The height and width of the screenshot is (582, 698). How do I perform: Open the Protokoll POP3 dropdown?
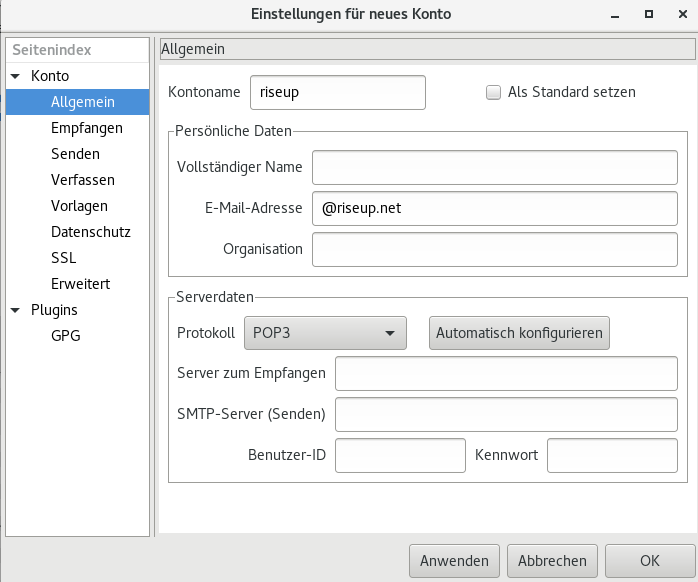point(325,333)
